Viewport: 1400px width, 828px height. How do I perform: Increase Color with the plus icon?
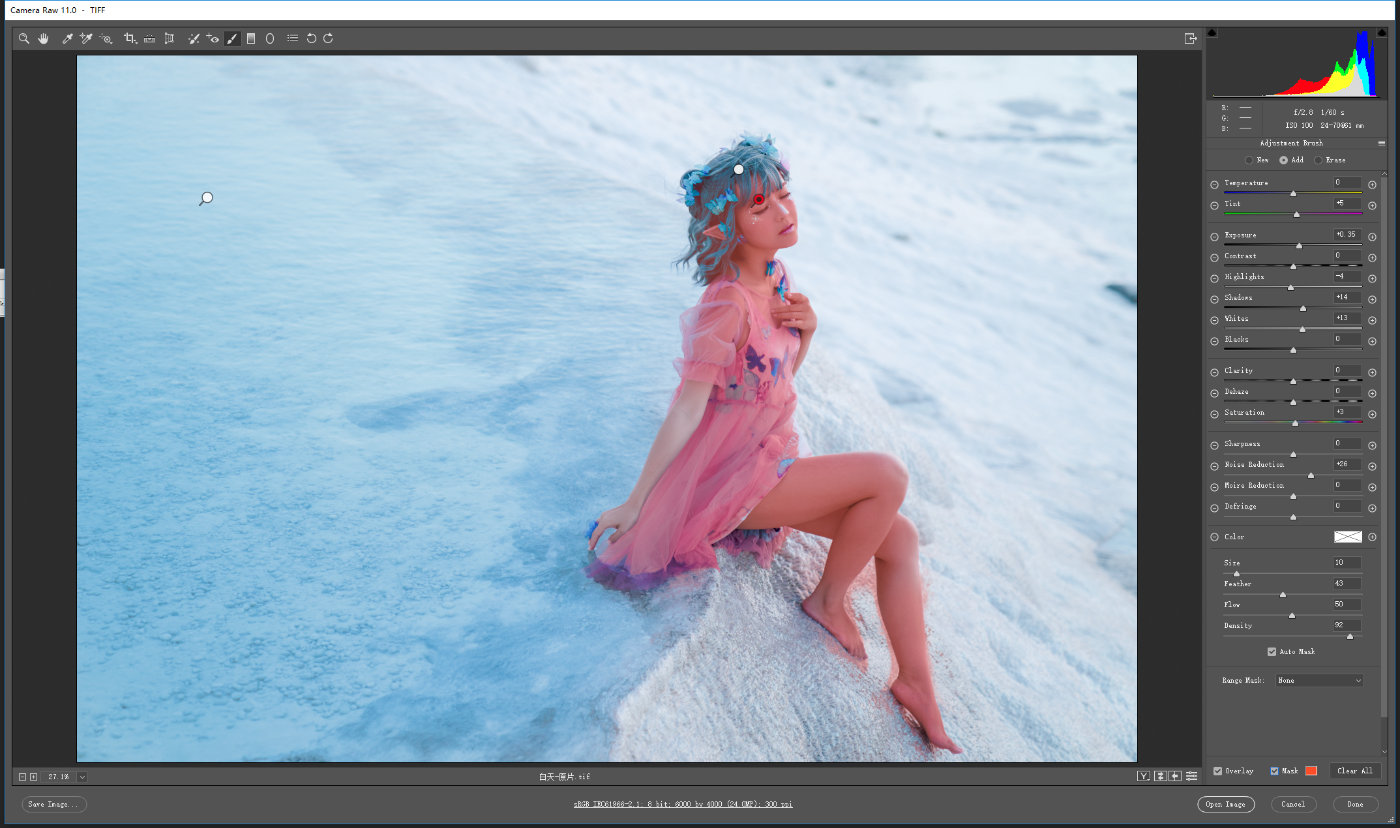pos(1372,538)
